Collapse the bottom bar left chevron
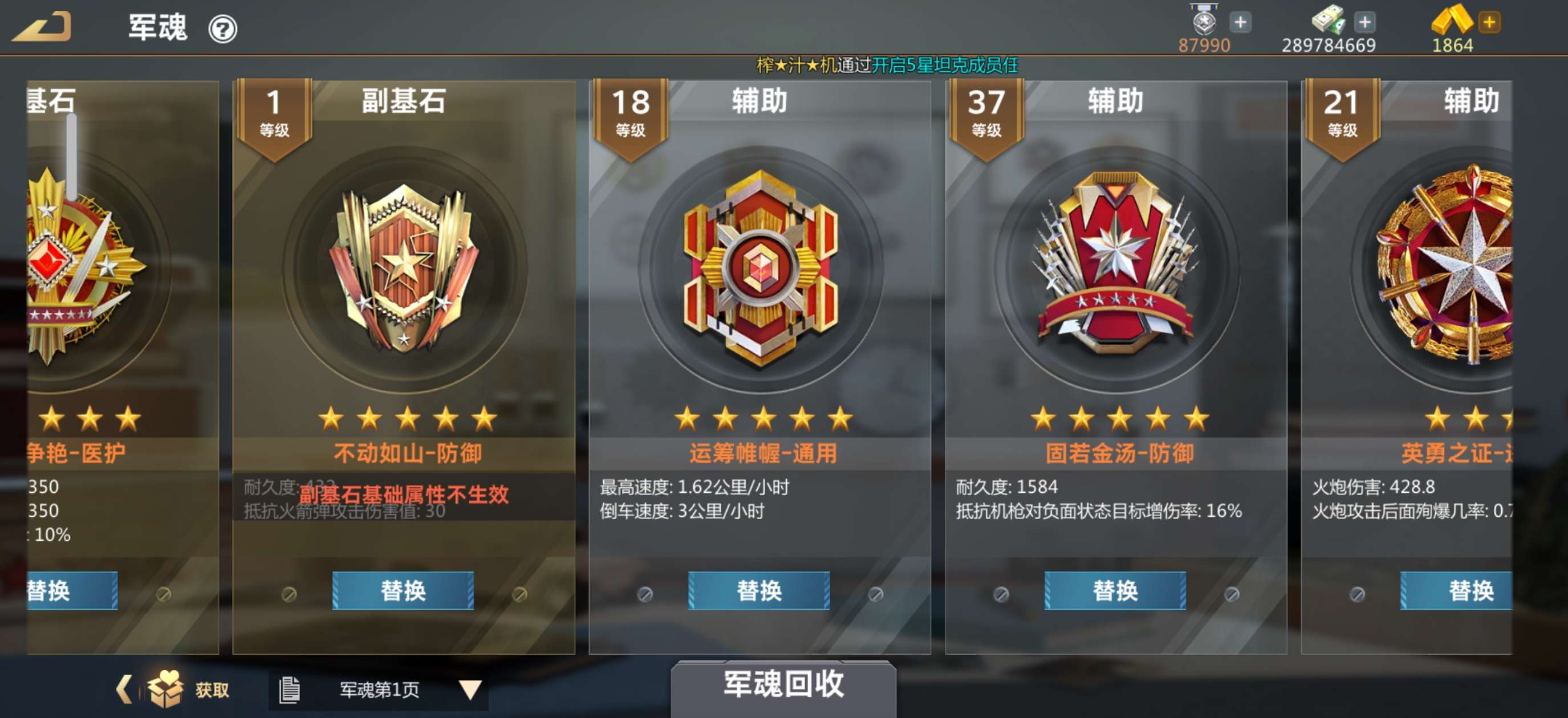 click(x=124, y=690)
